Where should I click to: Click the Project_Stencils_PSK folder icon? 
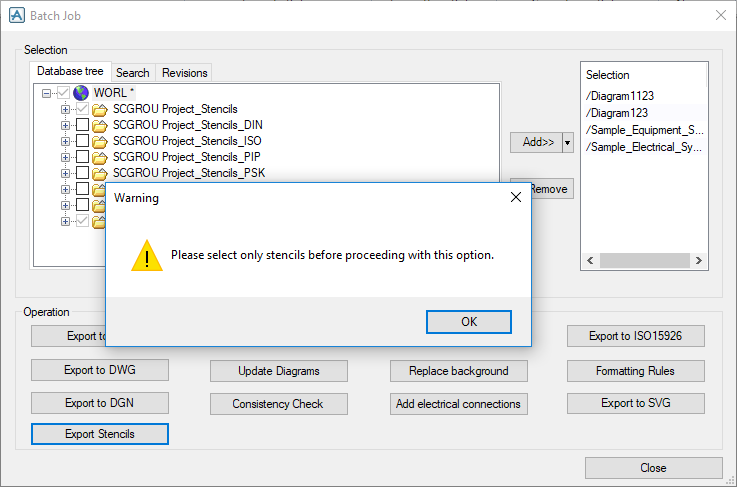pos(99,173)
